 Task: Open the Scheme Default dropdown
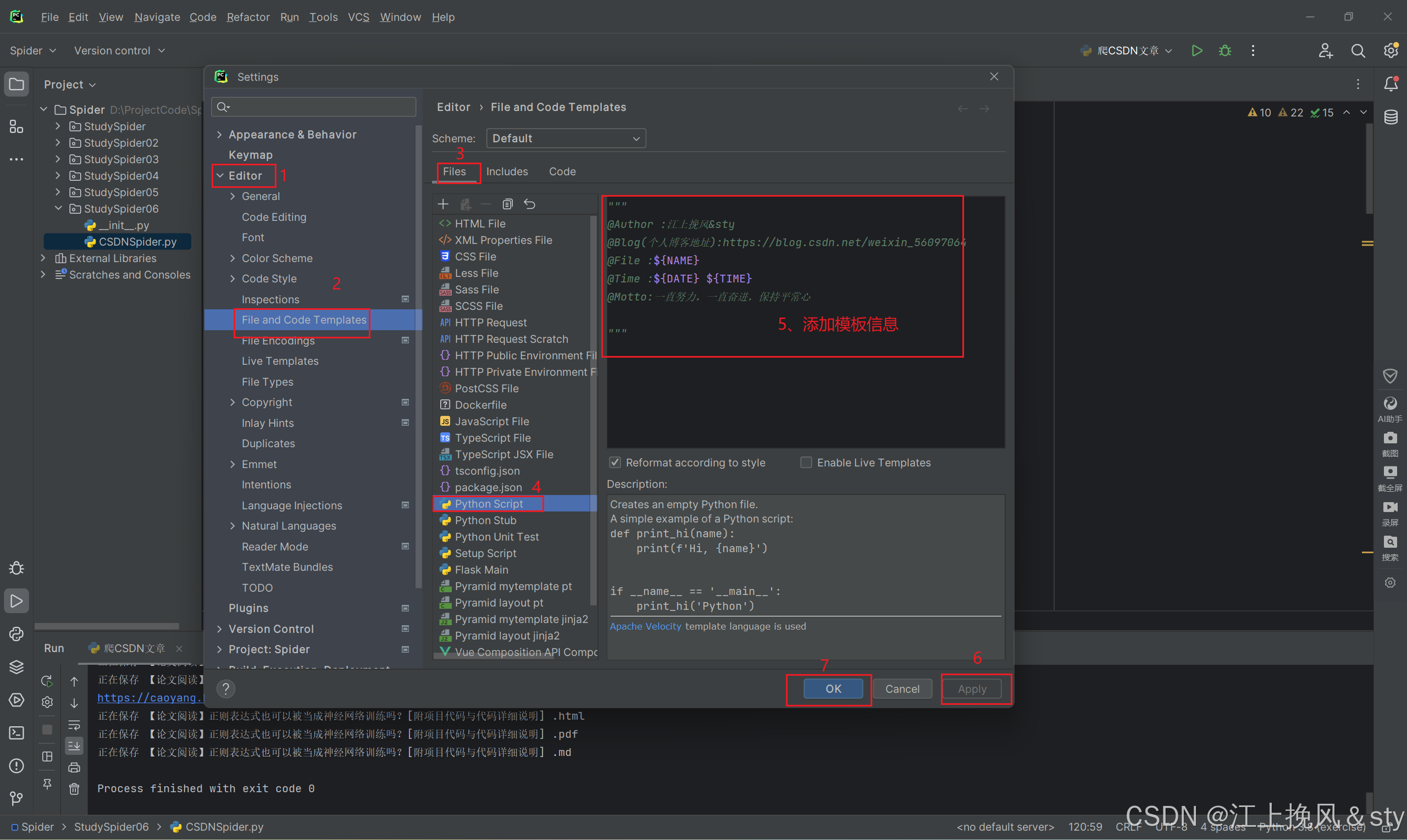click(566, 138)
